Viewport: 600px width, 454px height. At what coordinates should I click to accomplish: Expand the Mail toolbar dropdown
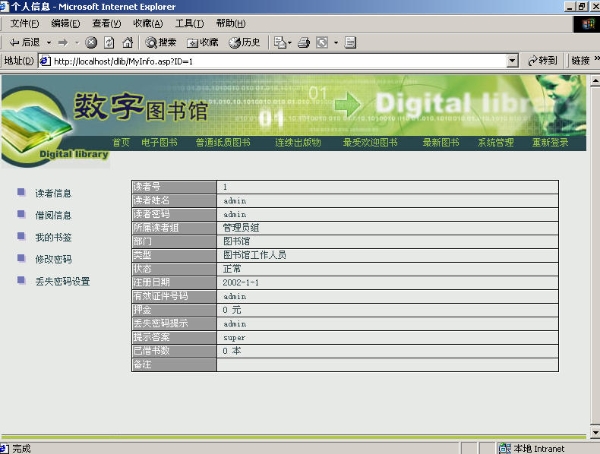(x=291, y=42)
